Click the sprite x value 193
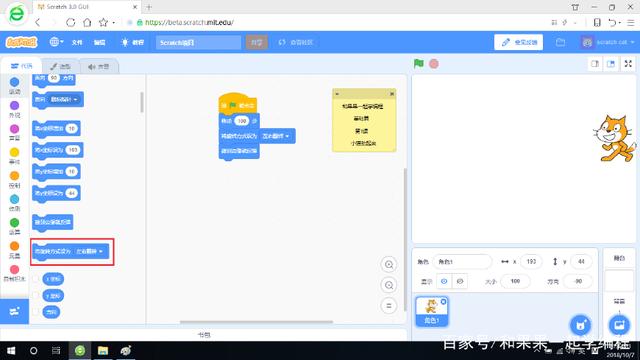Screen dimensions: 640x360 [x=531, y=262]
